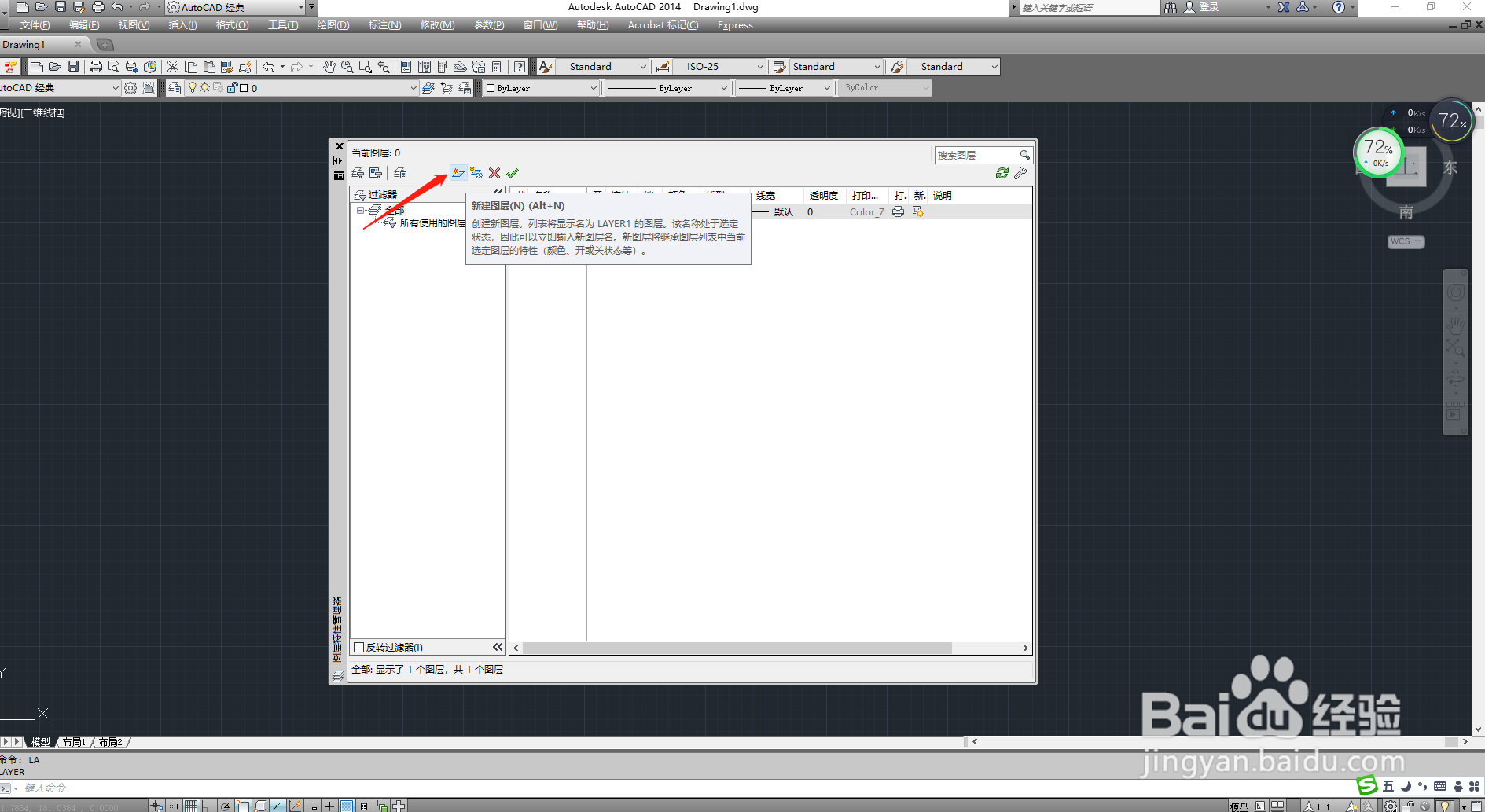Open the 绘图(D) menu

pos(333,25)
